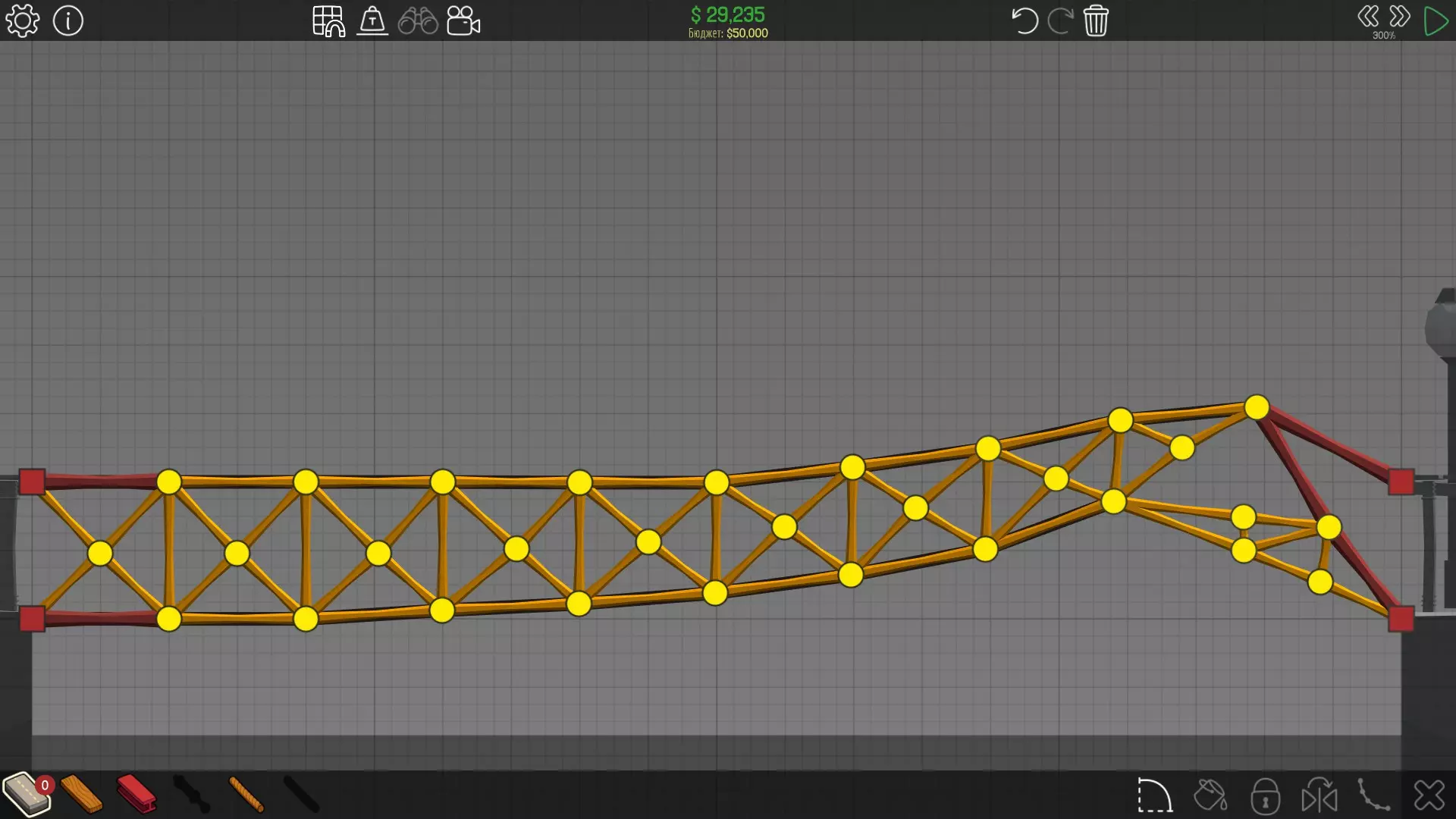Open the camera controls
This screenshot has width=1456, height=819.
pos(463,21)
